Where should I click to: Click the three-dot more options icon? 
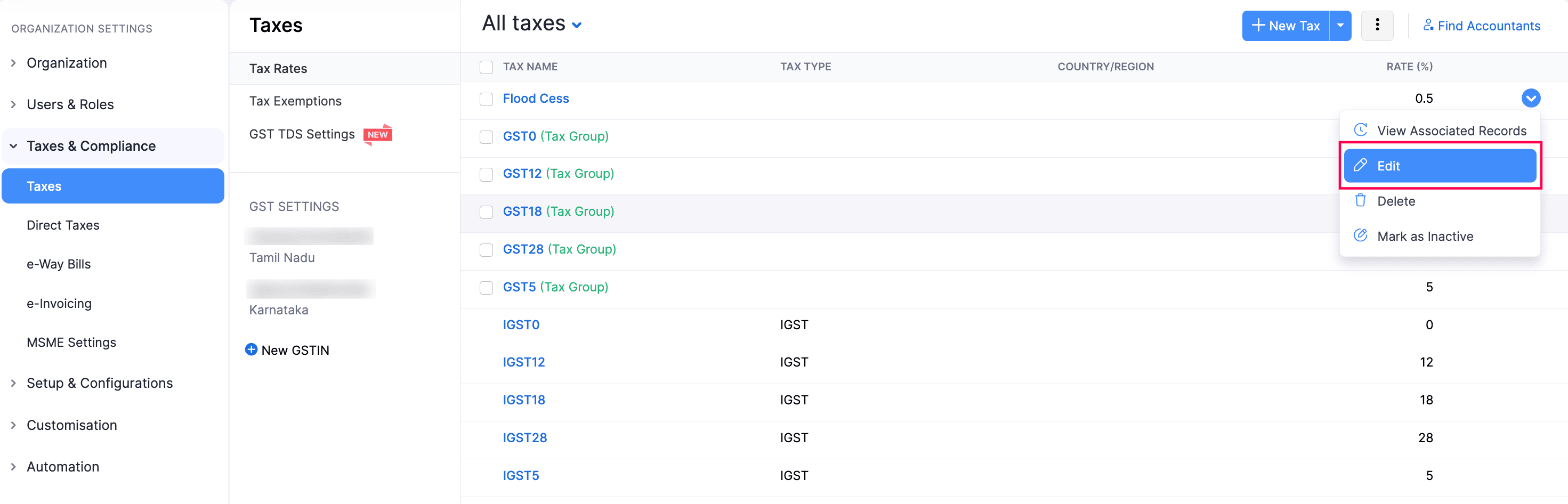pyautogui.click(x=1377, y=26)
